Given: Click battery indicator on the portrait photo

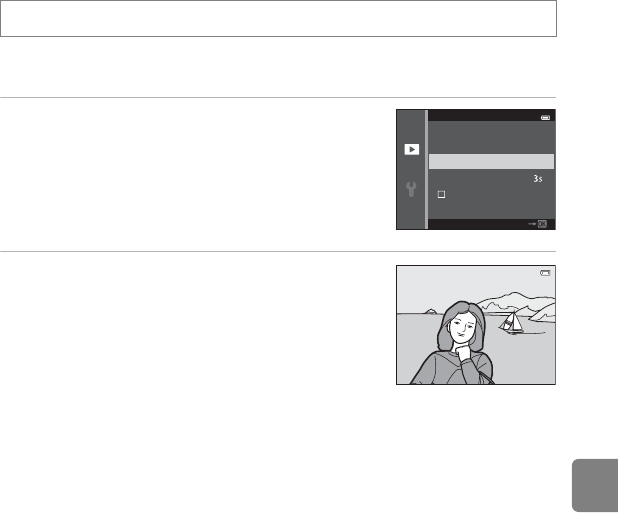Looking at the screenshot, I should [x=545, y=273].
